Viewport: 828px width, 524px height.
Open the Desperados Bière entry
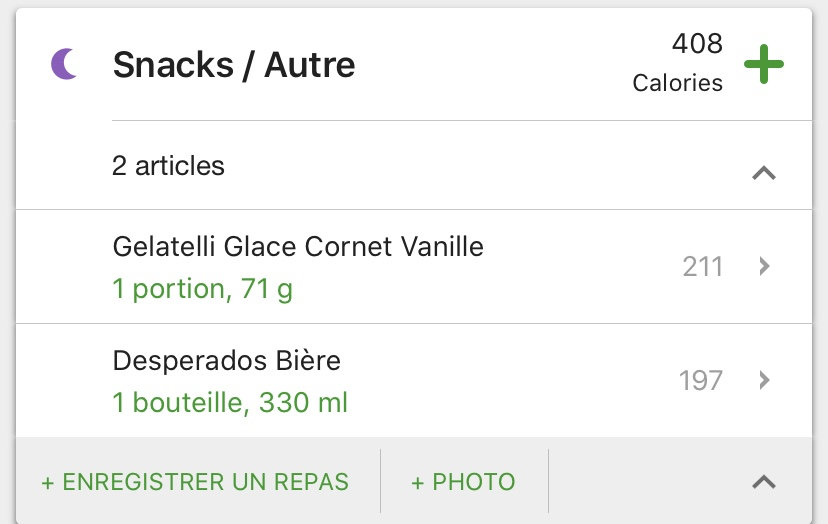(x=227, y=360)
